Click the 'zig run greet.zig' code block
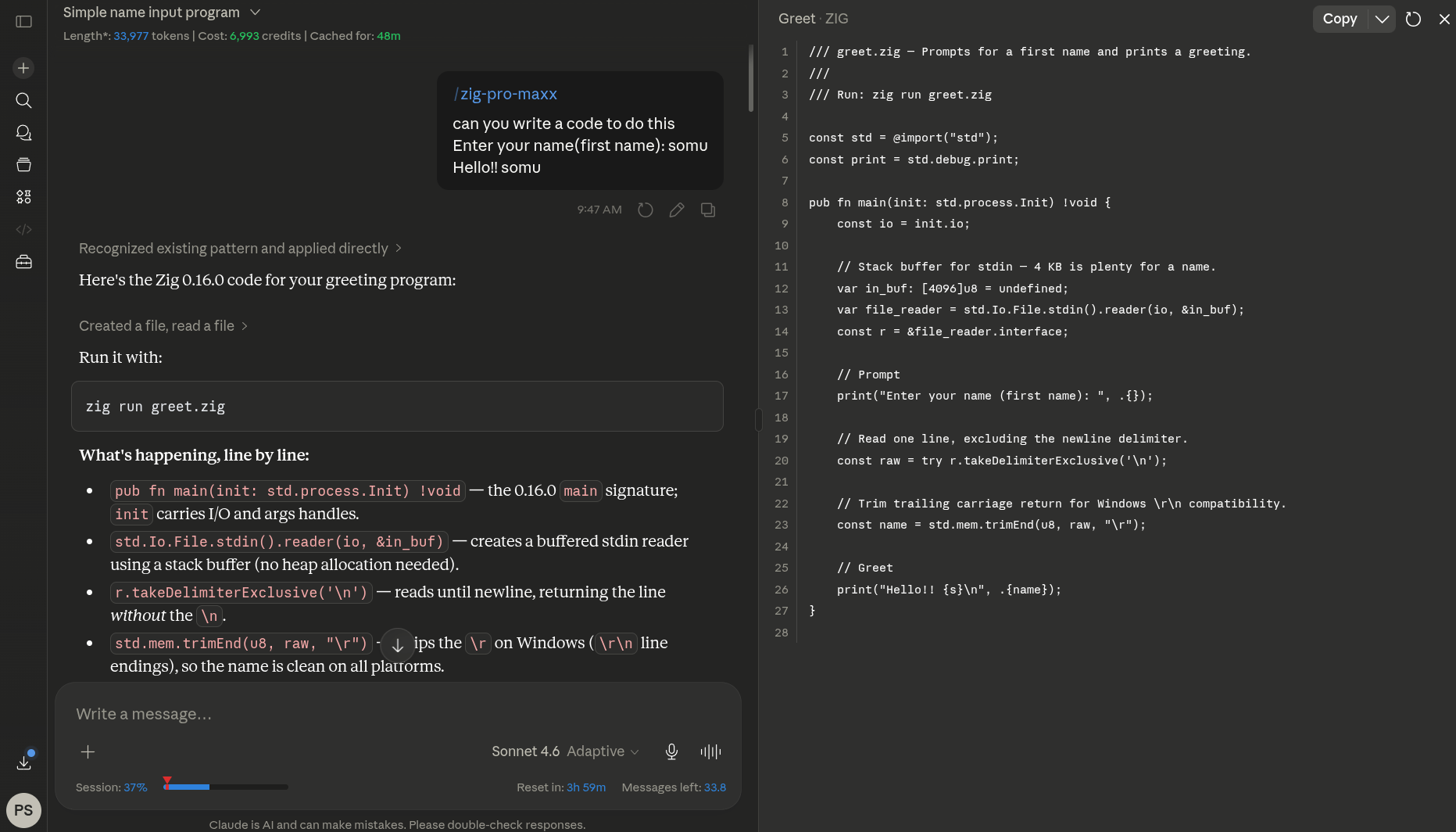The image size is (1456, 832). 397,406
